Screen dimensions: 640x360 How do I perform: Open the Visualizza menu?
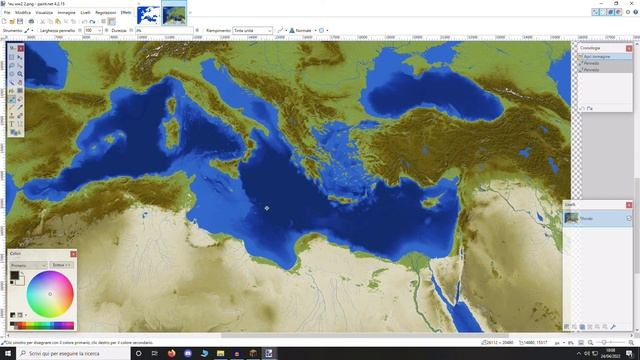coord(44,13)
